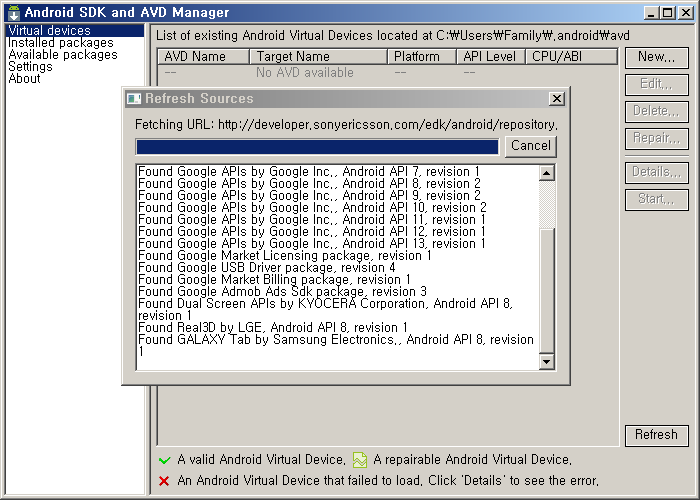The image size is (700, 500).
Task: Sort by the Platform column header
Action: click(422, 57)
